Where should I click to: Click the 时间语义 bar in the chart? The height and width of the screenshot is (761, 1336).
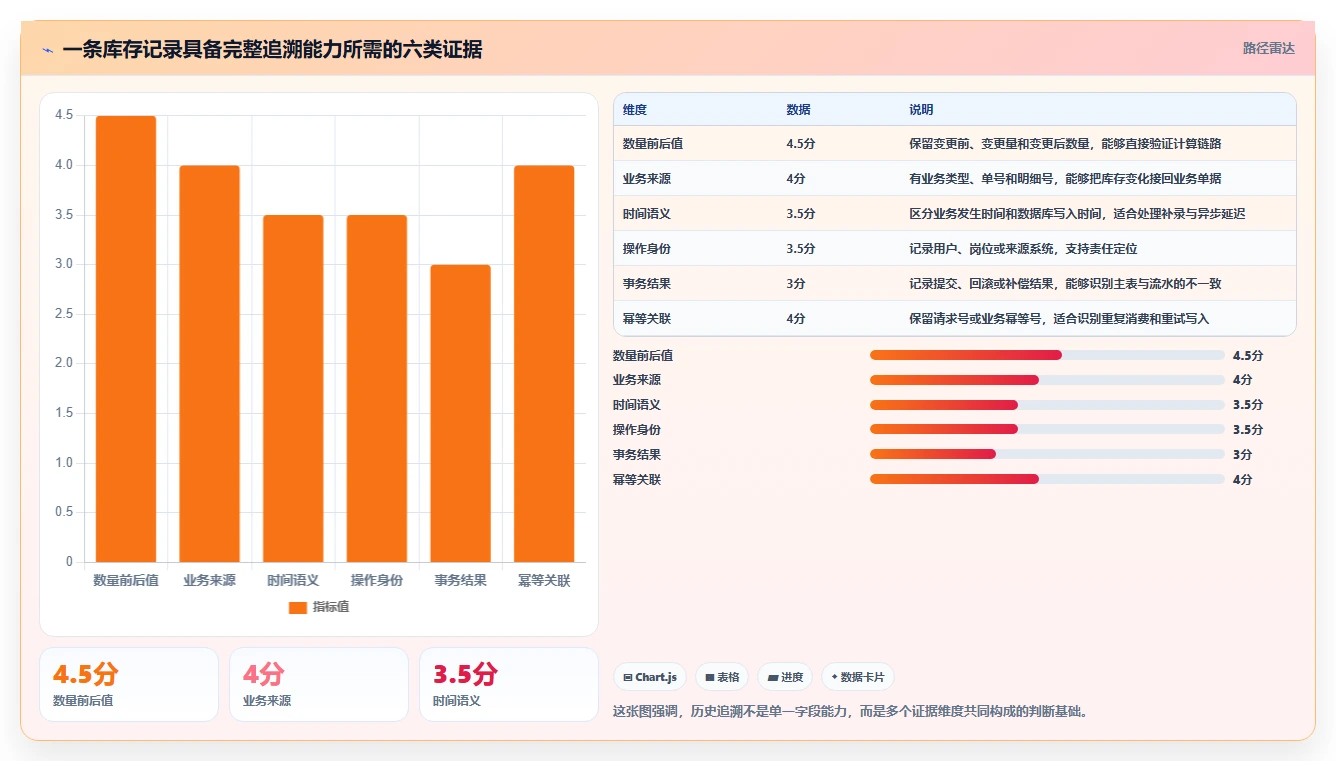[x=293, y=388]
